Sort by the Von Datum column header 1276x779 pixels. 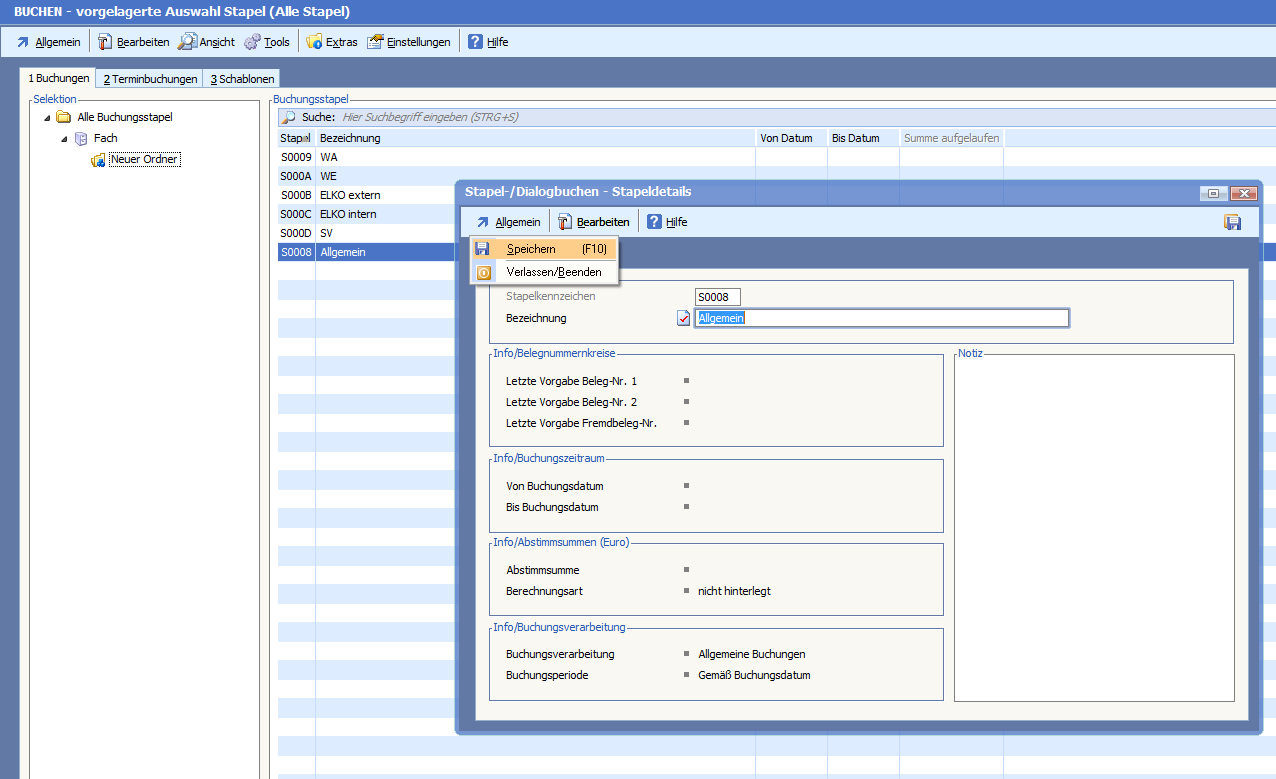coord(786,138)
